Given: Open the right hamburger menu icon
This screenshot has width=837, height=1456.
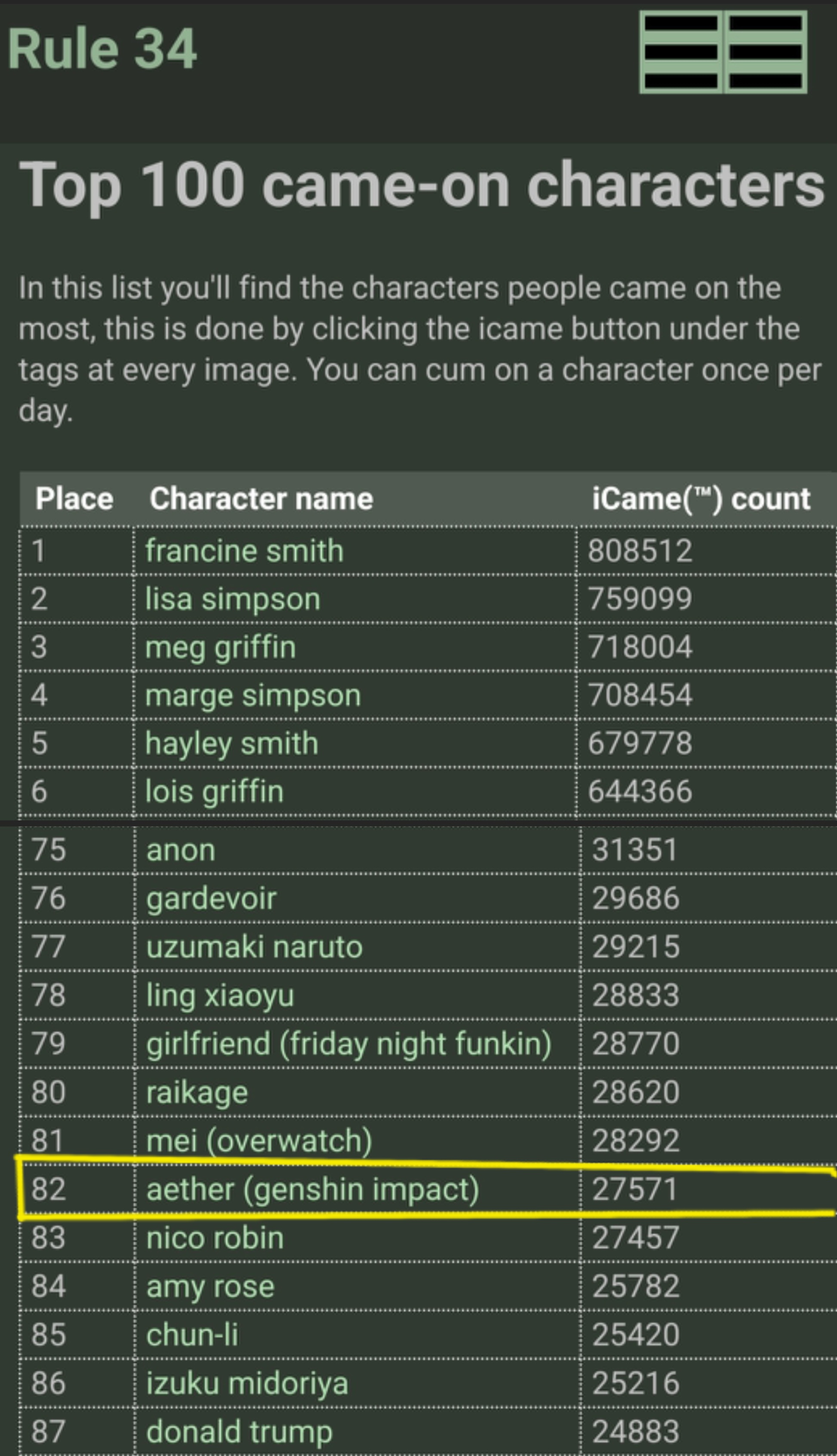Looking at the screenshot, I should click(766, 52).
